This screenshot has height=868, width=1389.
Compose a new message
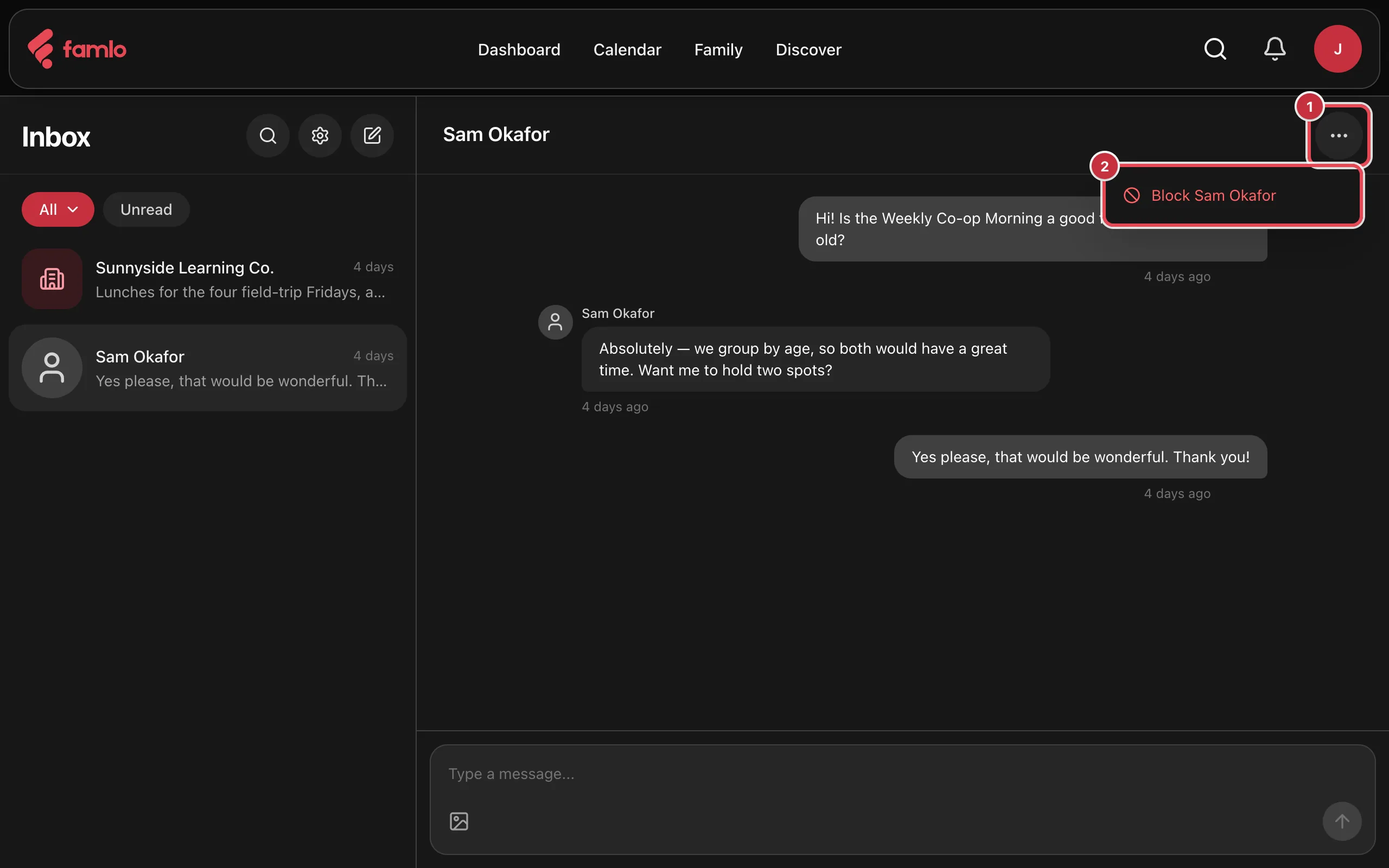[x=372, y=136]
